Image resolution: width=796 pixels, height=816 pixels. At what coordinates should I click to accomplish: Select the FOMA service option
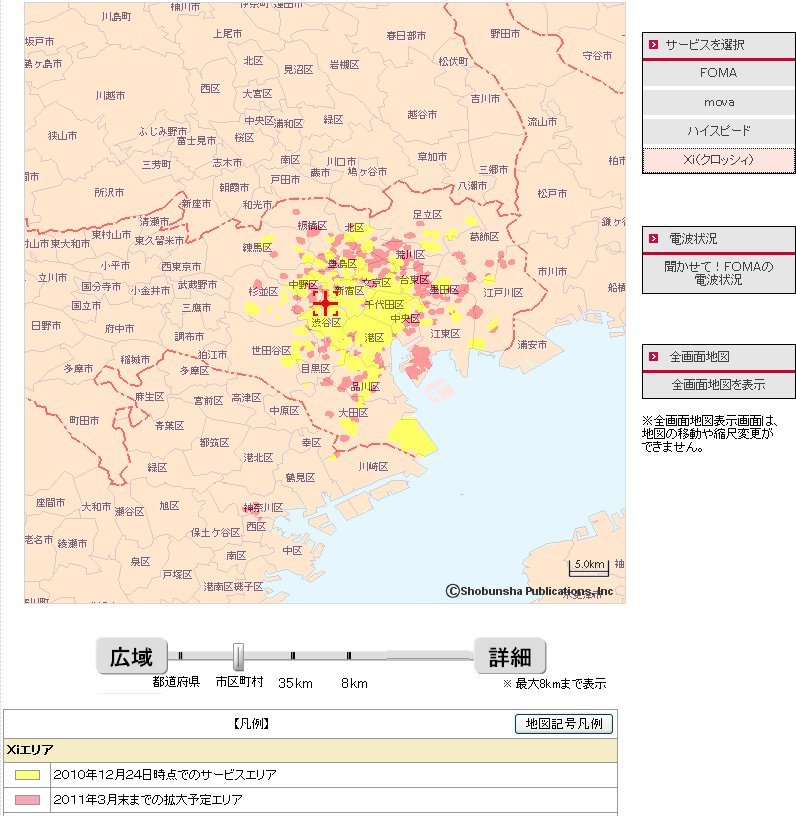[718, 73]
